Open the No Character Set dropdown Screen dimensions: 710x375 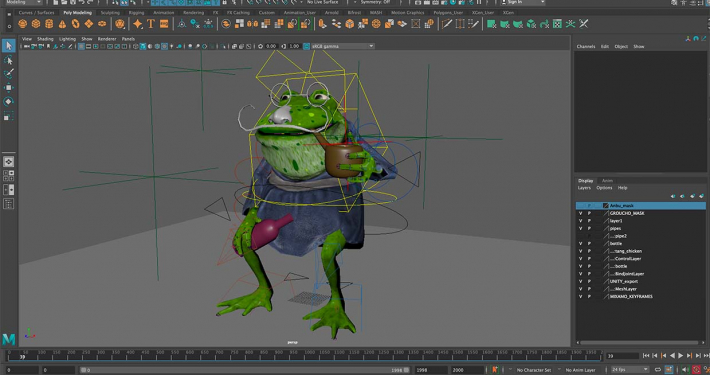pyautogui.click(x=535, y=370)
